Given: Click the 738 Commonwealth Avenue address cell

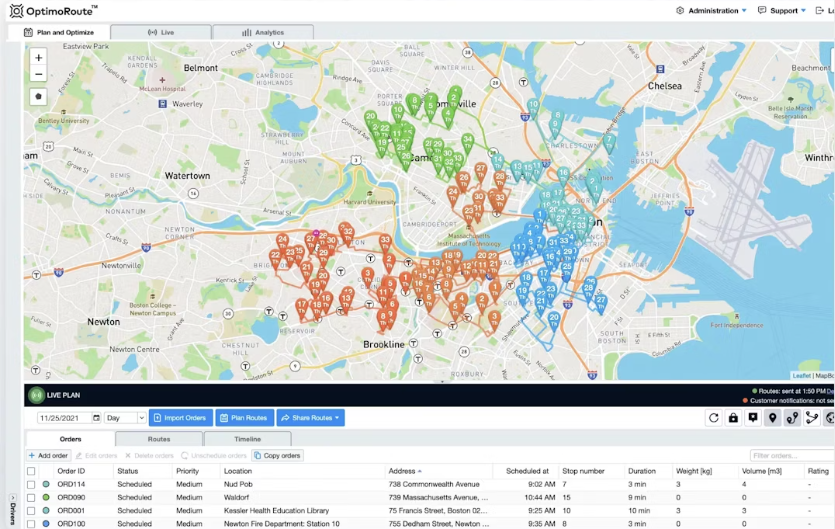Looking at the screenshot, I should coord(434,485).
